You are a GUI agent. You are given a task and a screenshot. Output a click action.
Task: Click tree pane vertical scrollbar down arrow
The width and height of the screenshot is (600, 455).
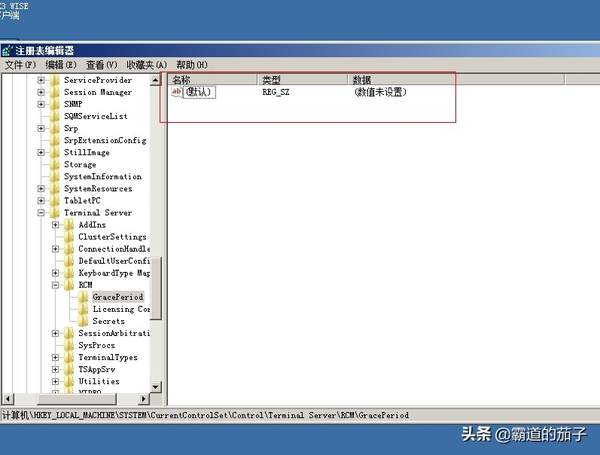coord(156,387)
